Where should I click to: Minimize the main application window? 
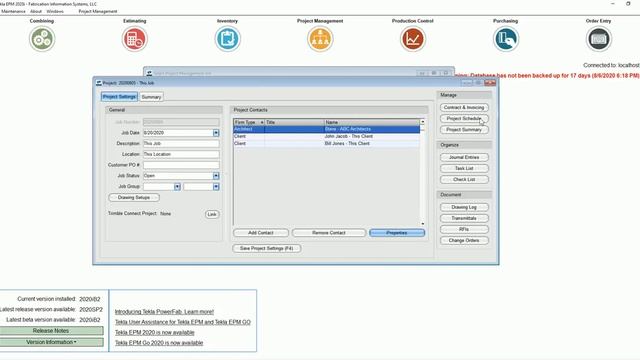coord(613,4)
